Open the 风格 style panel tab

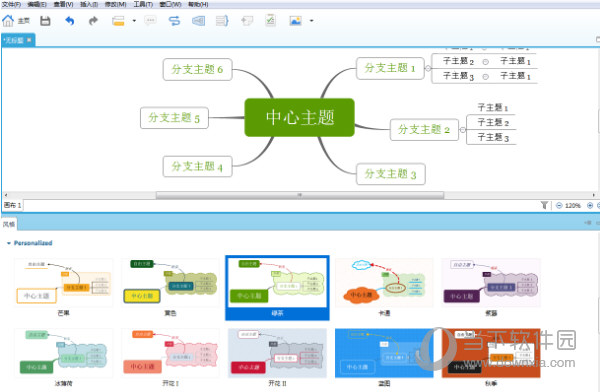(x=9, y=224)
